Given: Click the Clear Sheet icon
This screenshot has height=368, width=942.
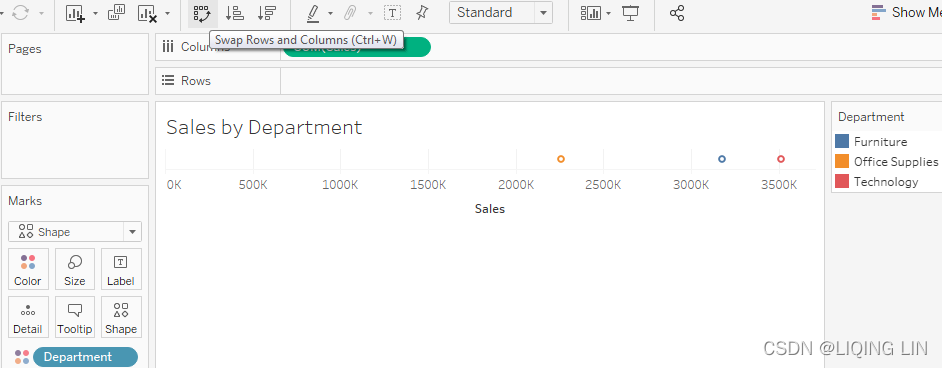Looking at the screenshot, I should [148, 13].
